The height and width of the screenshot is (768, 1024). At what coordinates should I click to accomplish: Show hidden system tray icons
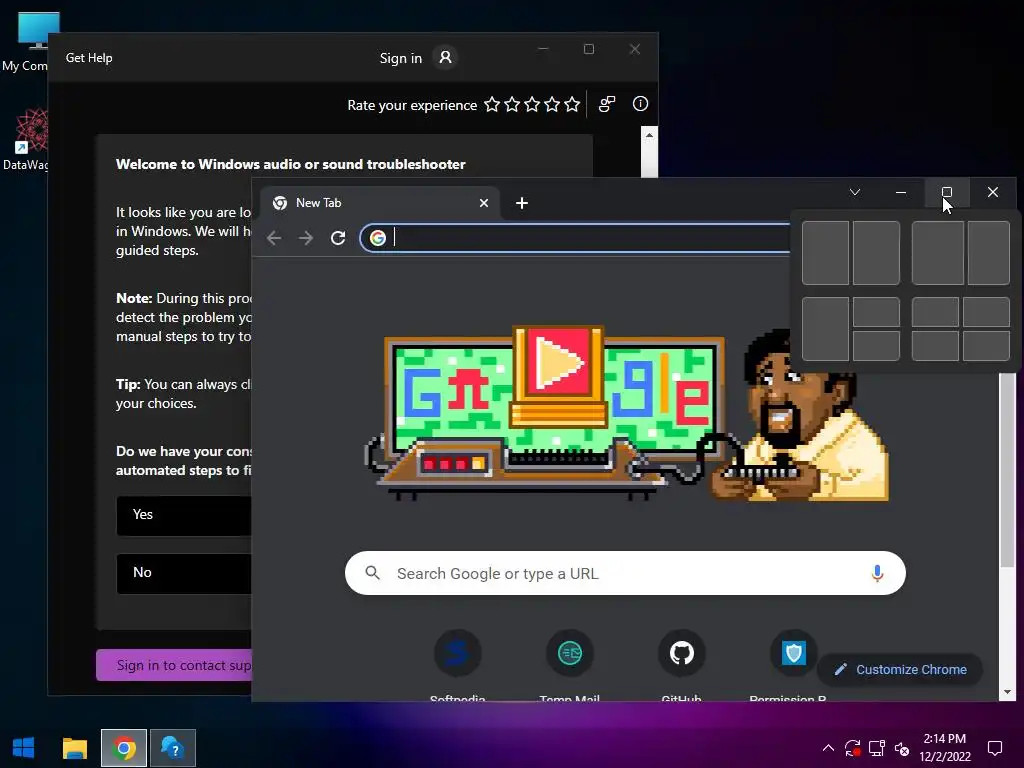tap(828, 748)
